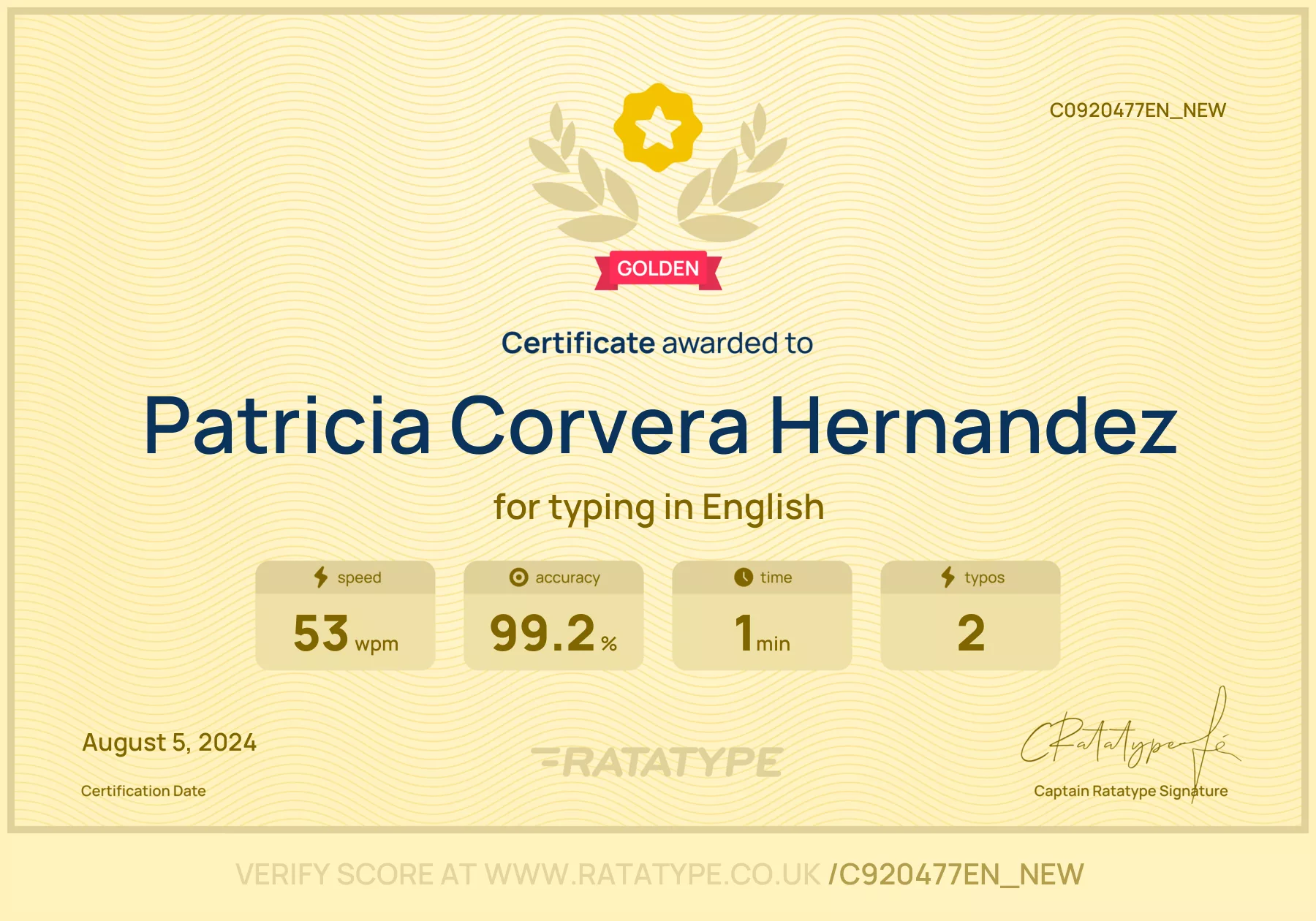Click the 'time' label

tap(776, 577)
